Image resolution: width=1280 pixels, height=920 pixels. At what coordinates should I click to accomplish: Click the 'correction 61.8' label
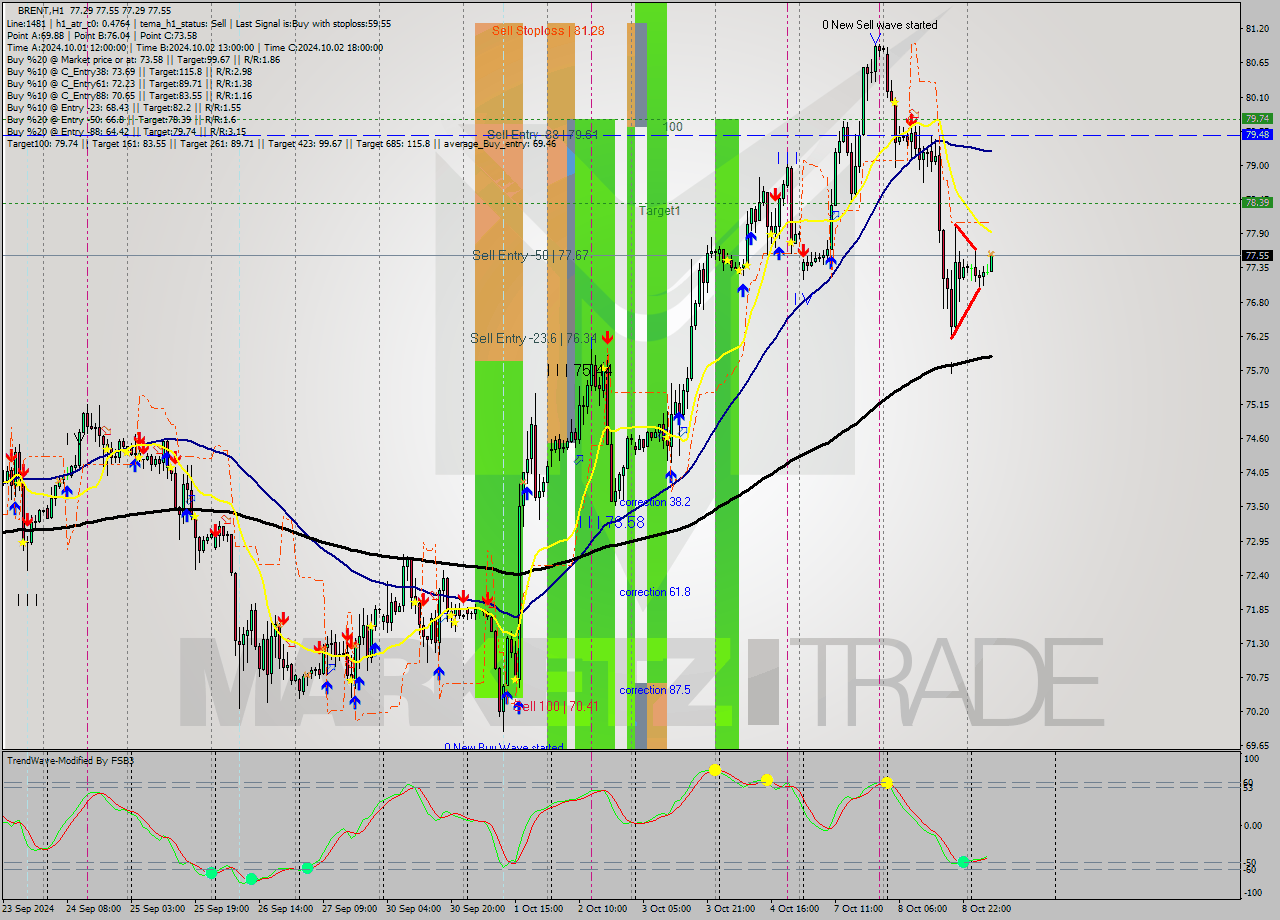tap(655, 592)
